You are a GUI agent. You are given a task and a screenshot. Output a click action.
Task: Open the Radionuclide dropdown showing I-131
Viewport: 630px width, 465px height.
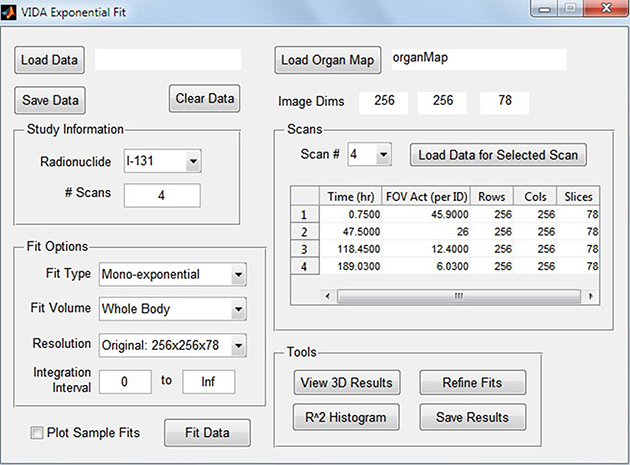coord(163,161)
